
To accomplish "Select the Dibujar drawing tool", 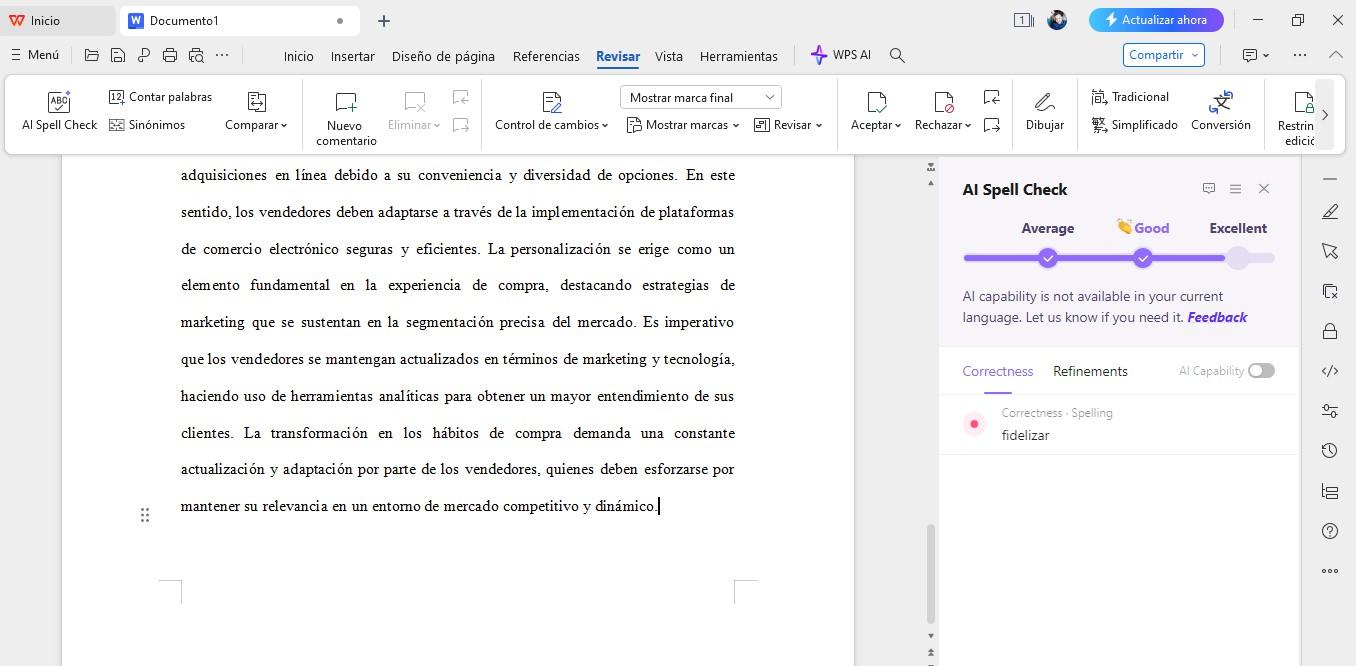I will [x=1044, y=110].
